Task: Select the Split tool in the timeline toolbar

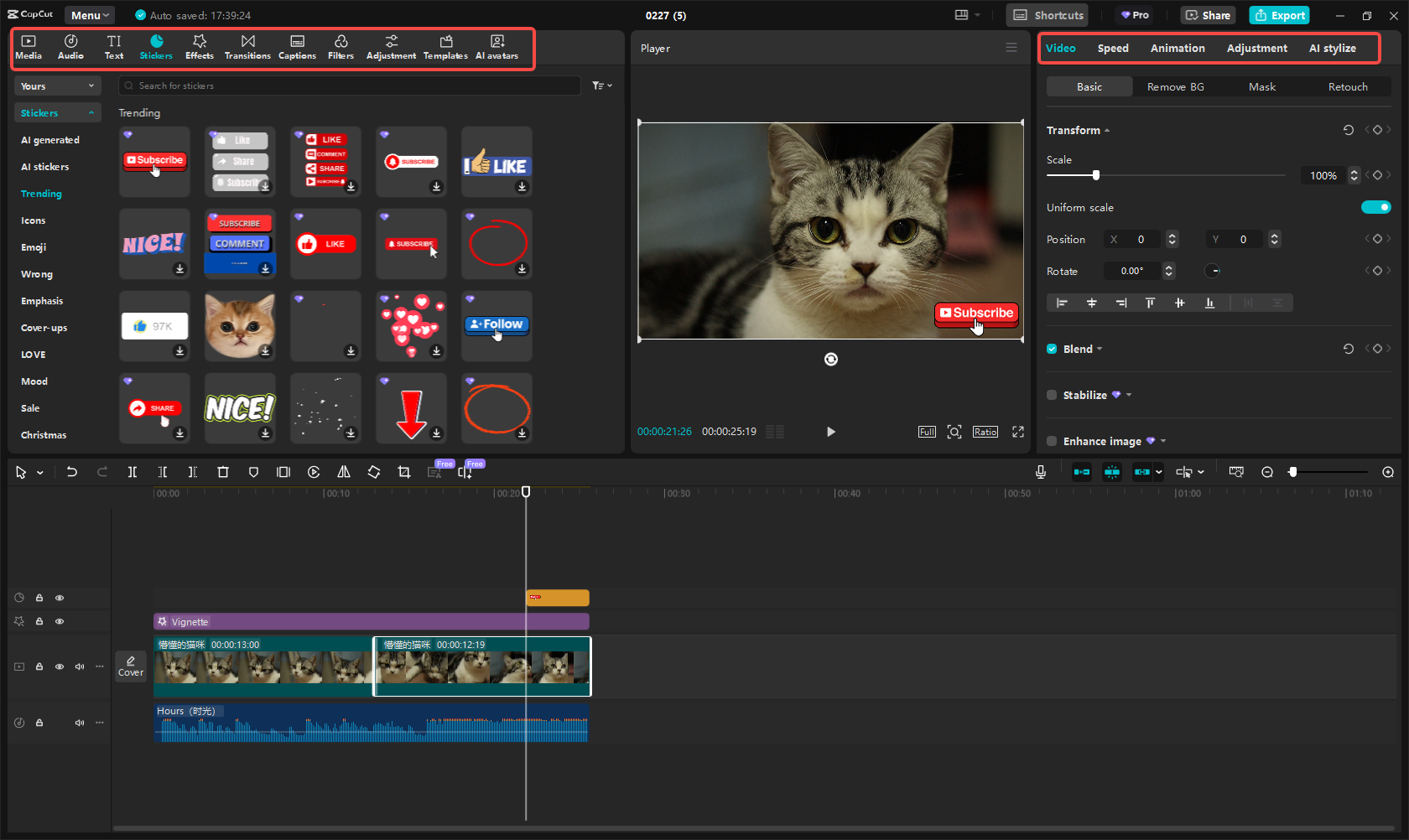Action: tap(133, 472)
